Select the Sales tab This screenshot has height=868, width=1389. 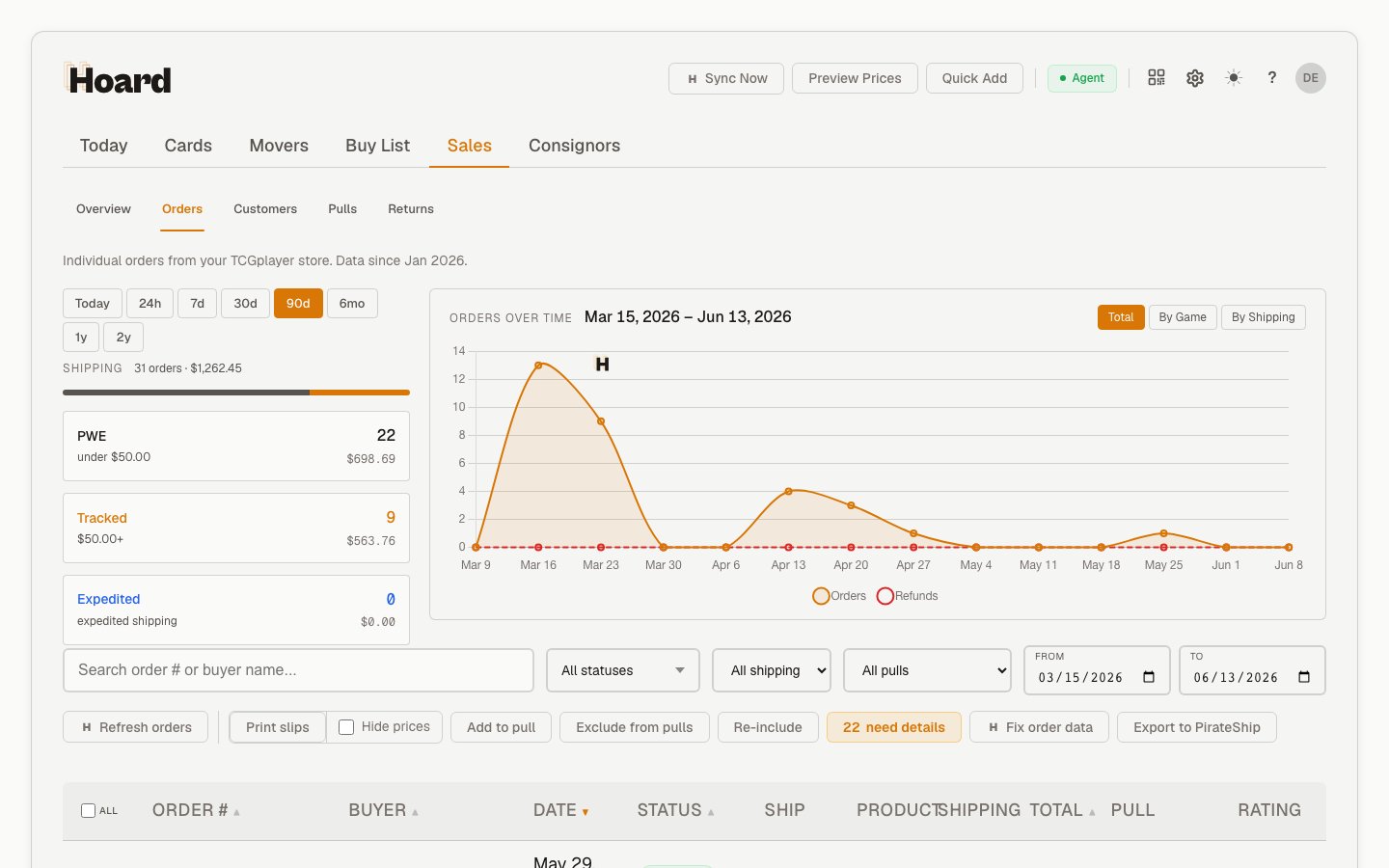coord(469,146)
